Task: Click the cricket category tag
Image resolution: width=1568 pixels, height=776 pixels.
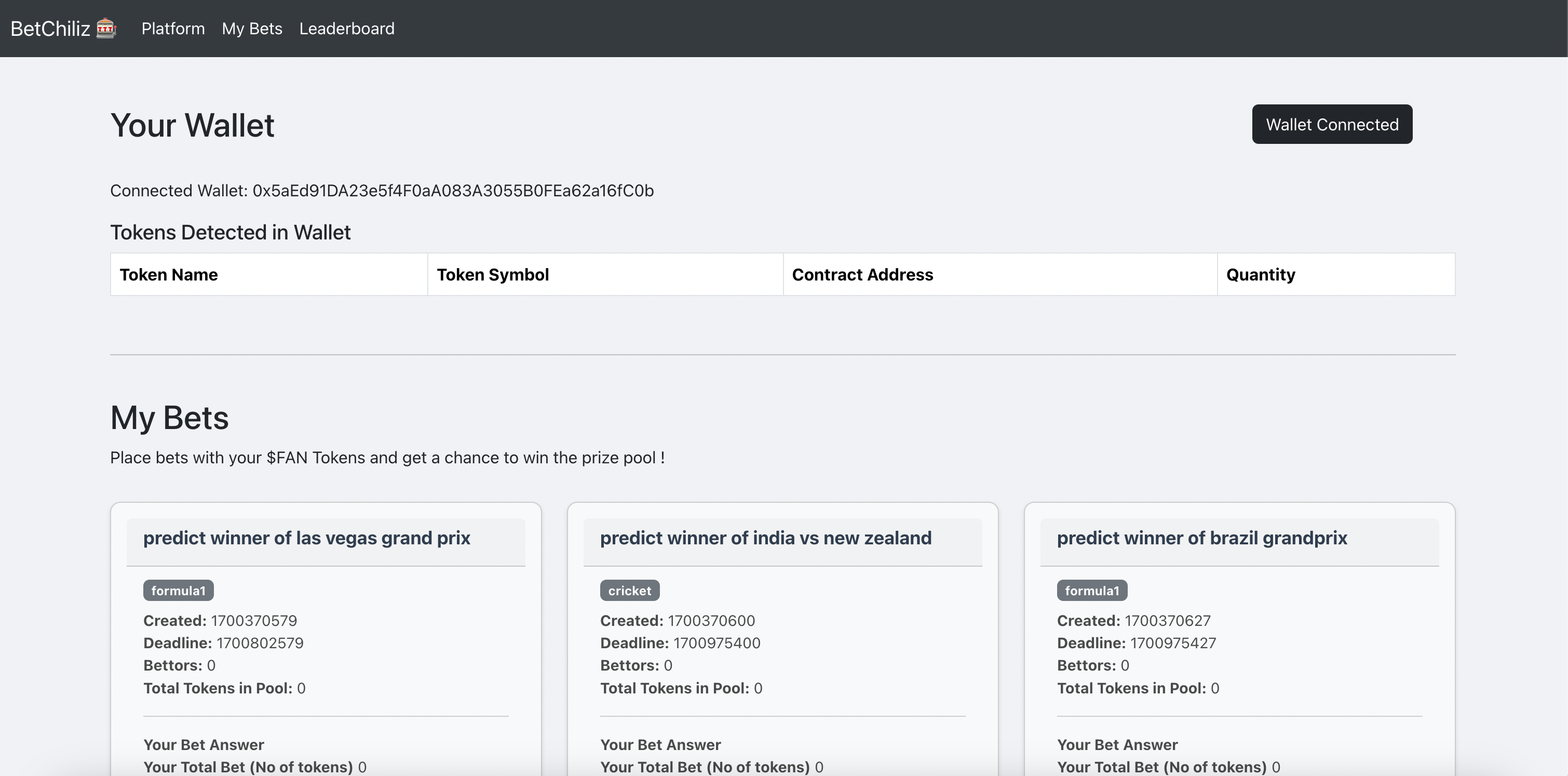Action: 629,590
